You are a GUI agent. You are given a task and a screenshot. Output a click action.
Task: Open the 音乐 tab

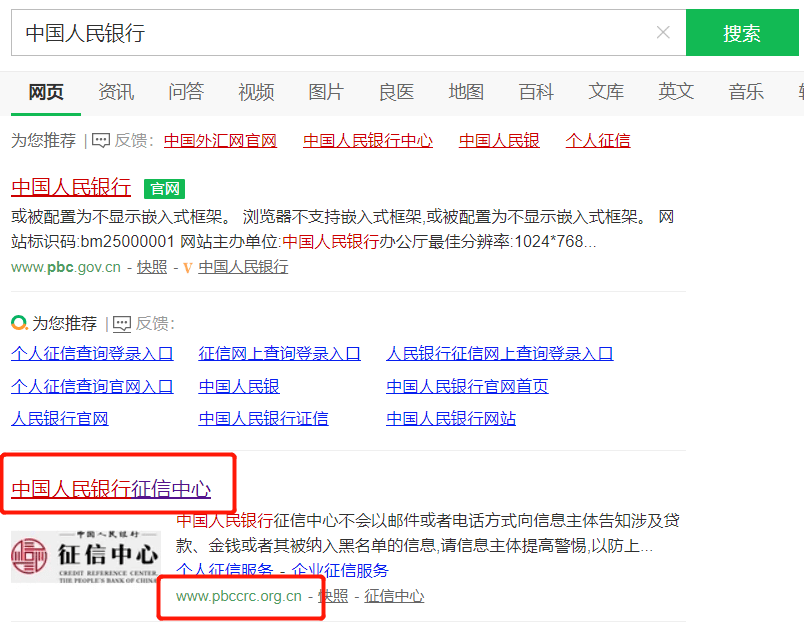(746, 92)
